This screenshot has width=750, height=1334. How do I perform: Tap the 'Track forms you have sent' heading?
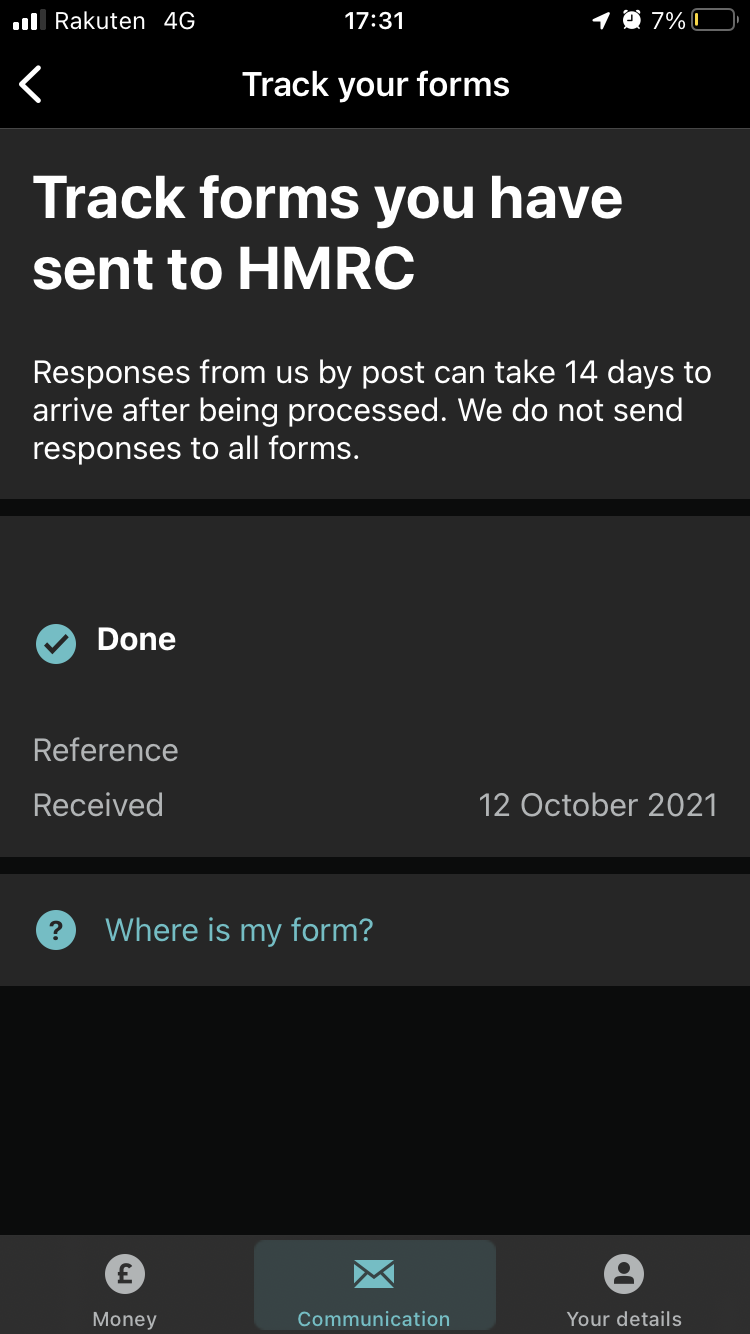[x=328, y=233]
